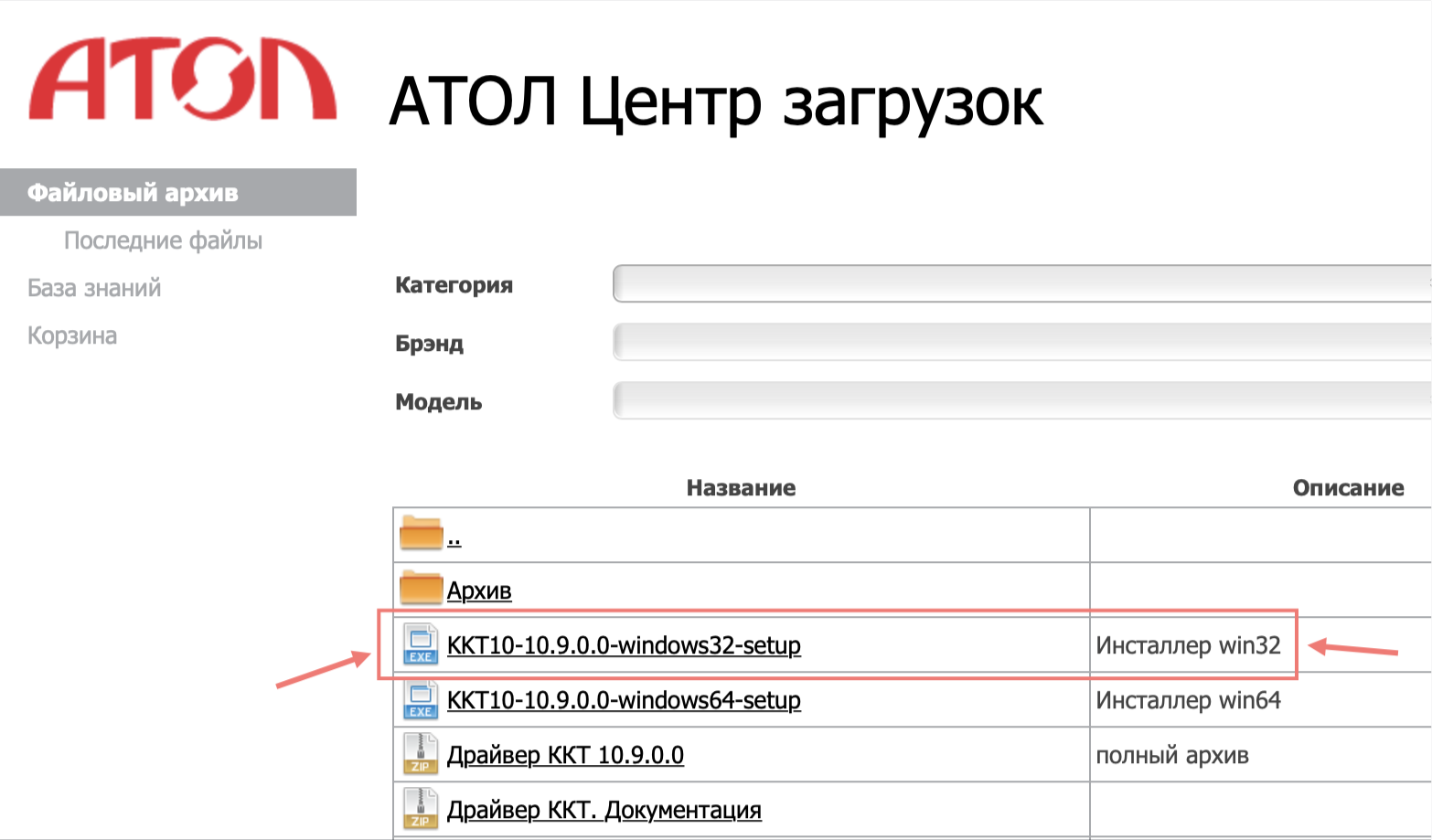Click the Брэнд field label
Viewport: 1432px width, 840px height.
tap(429, 344)
